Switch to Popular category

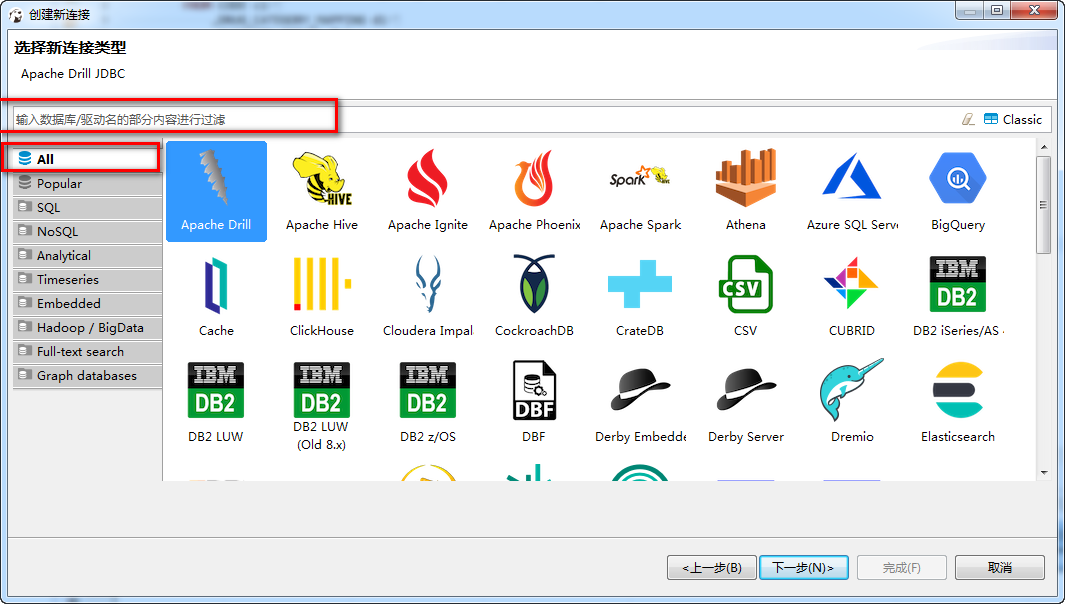pos(87,183)
